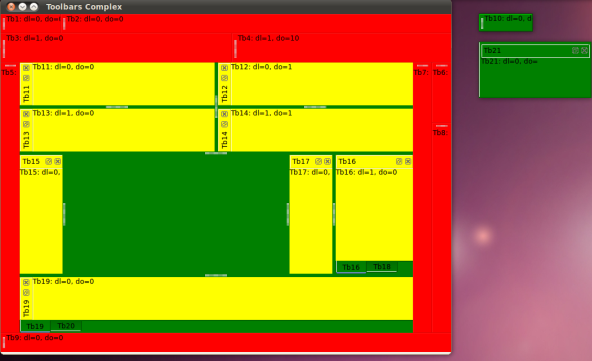Click the Tb8 toolbar label
The height and width of the screenshot is (361, 592).
(440, 133)
